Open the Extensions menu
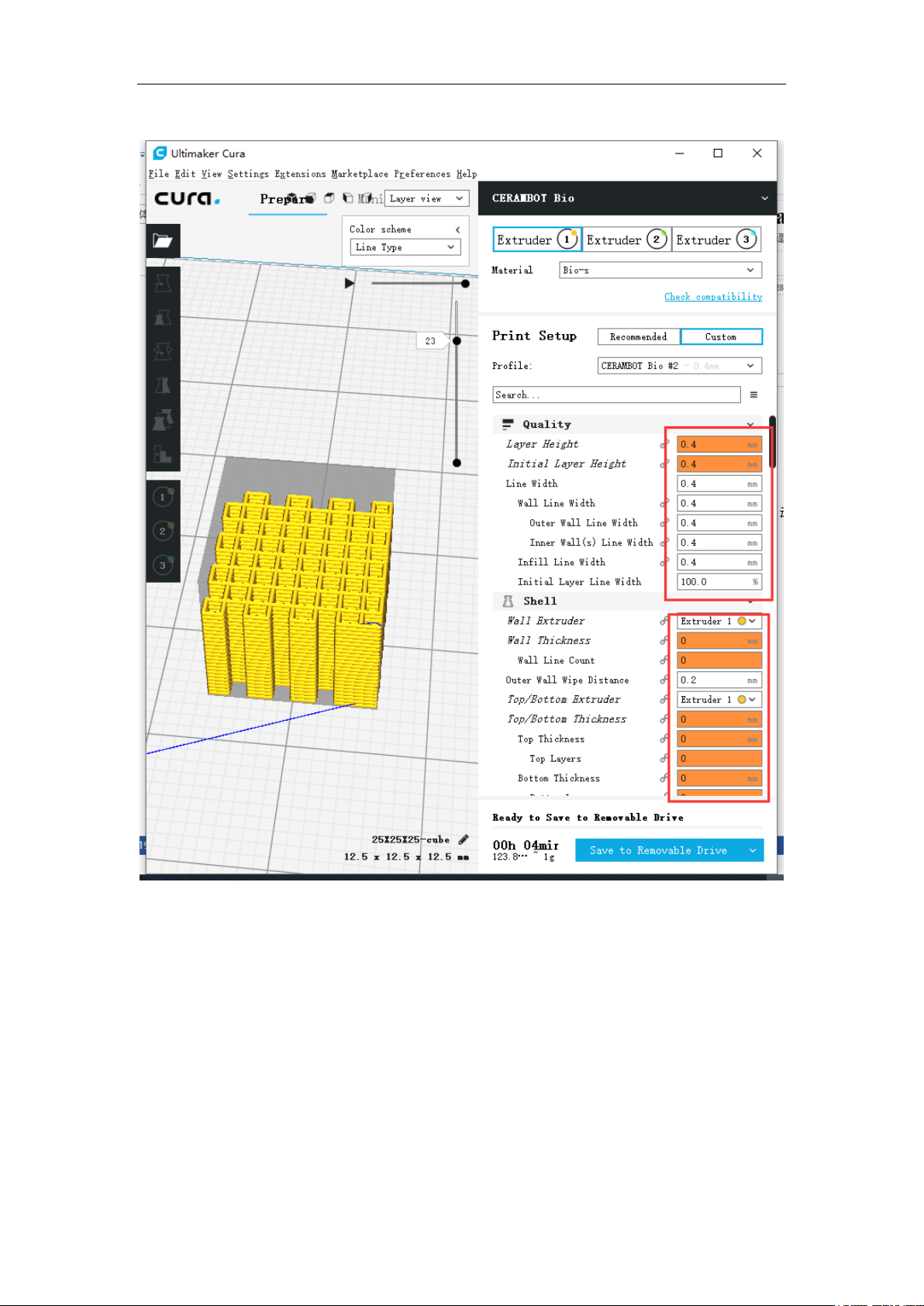Screen dimensions: 924x1306 coord(300,174)
